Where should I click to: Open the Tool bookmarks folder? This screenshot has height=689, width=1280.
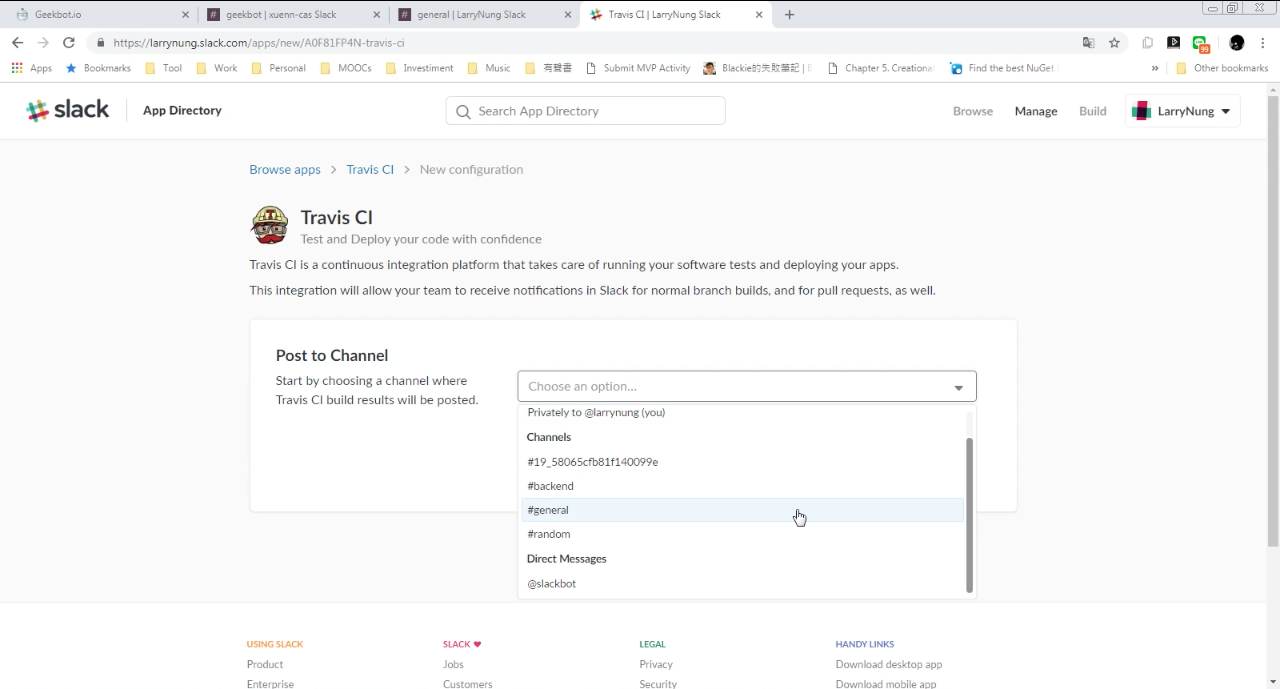coord(164,68)
